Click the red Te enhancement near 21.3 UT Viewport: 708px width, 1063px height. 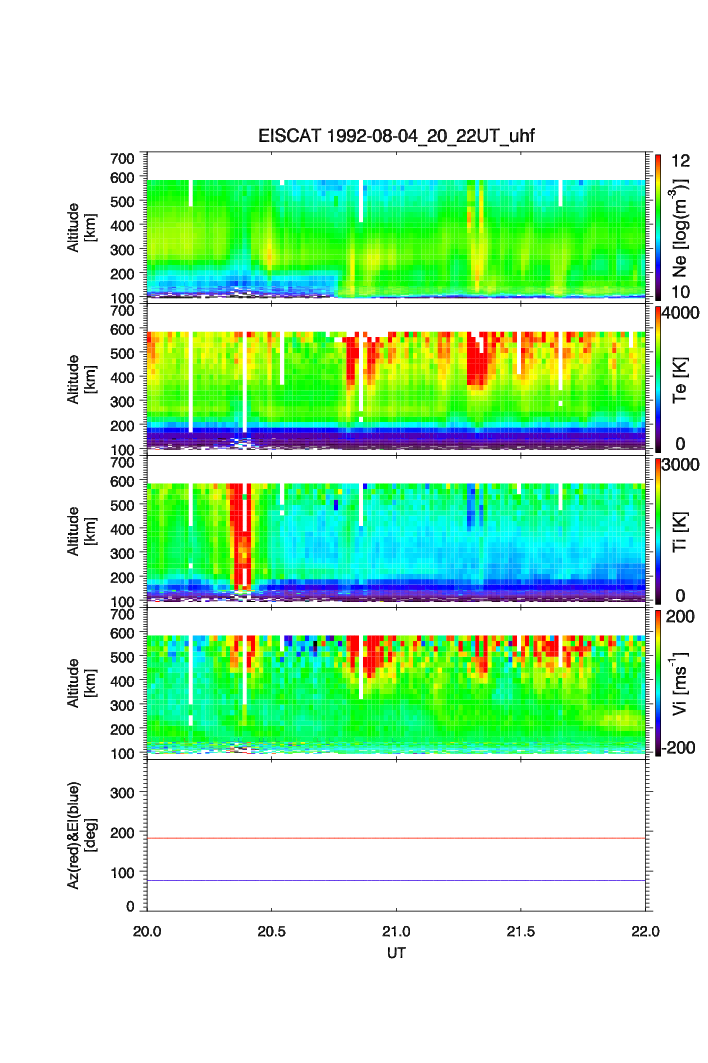pyautogui.click(x=478, y=361)
